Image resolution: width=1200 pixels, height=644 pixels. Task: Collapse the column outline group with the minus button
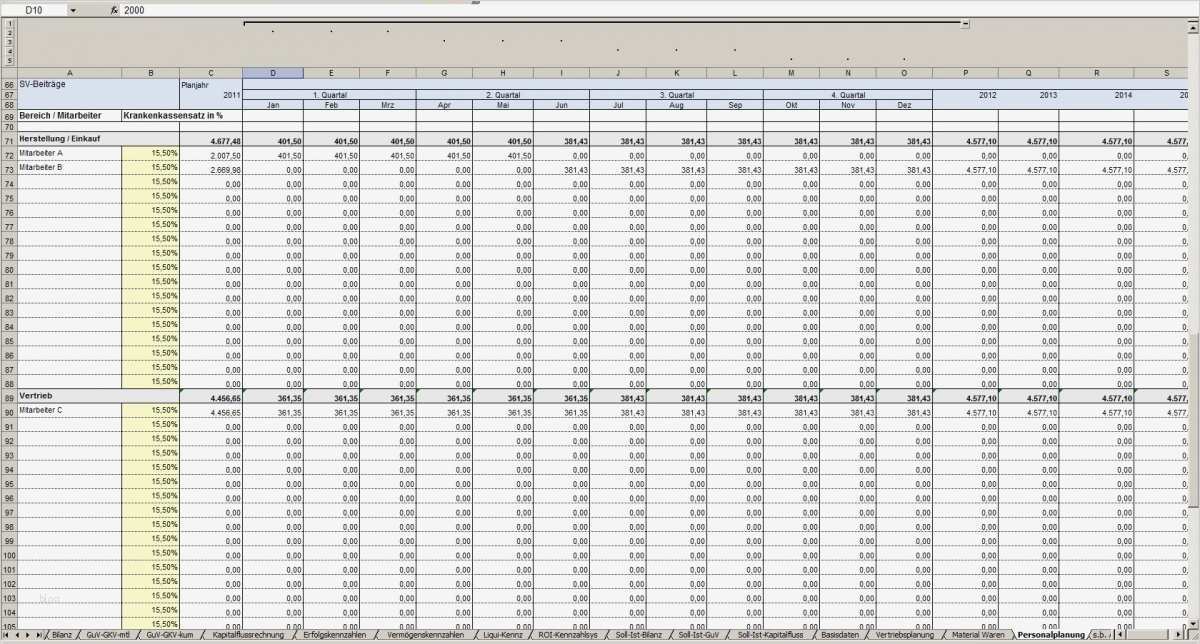pyautogui.click(x=964, y=22)
